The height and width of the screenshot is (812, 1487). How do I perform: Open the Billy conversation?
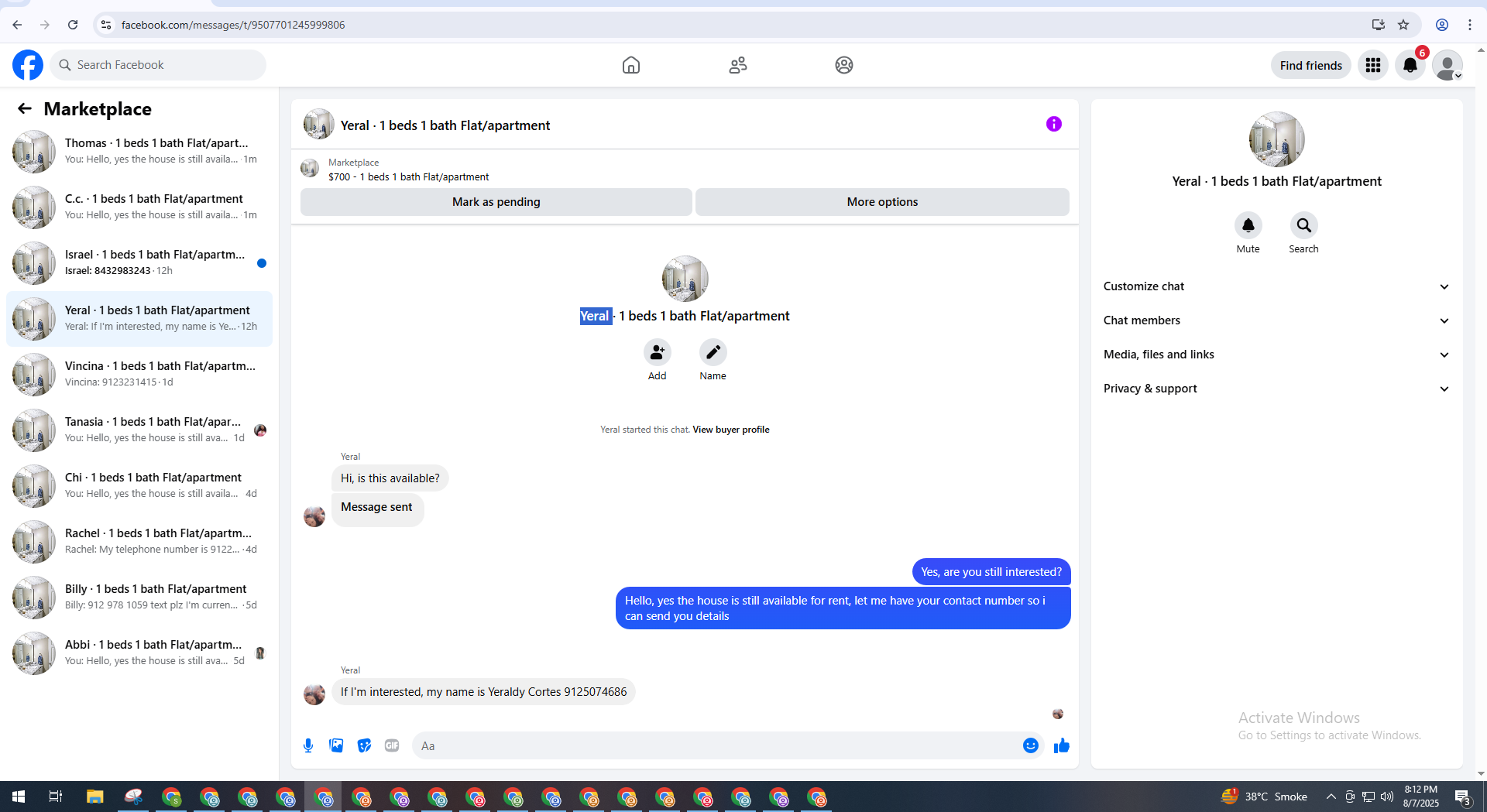(139, 598)
